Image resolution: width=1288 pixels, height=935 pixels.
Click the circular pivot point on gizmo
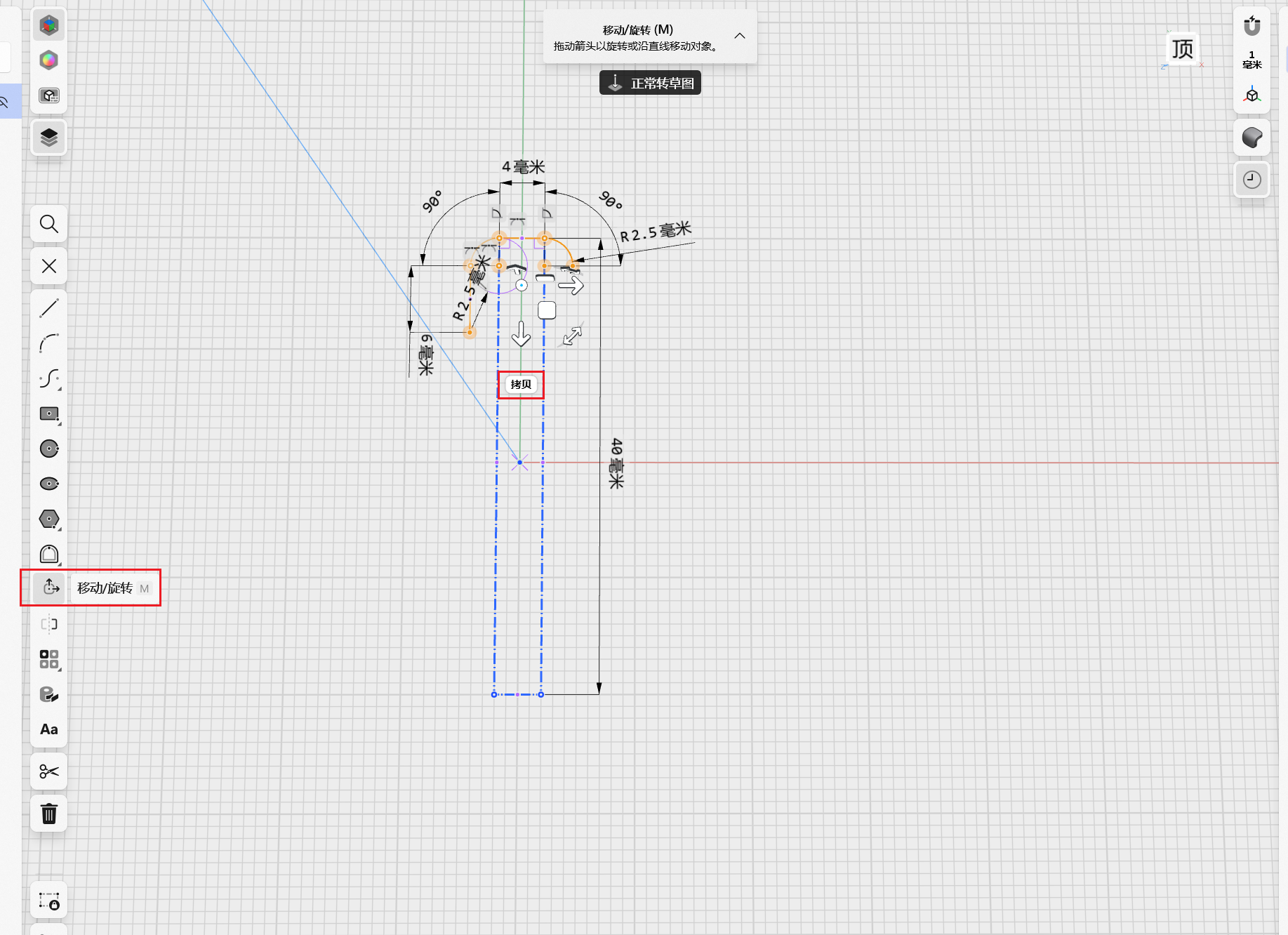(522, 285)
